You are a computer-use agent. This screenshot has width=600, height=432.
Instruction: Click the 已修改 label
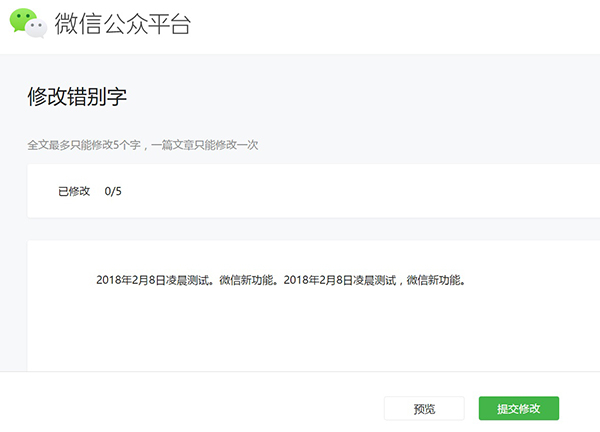tap(74, 191)
